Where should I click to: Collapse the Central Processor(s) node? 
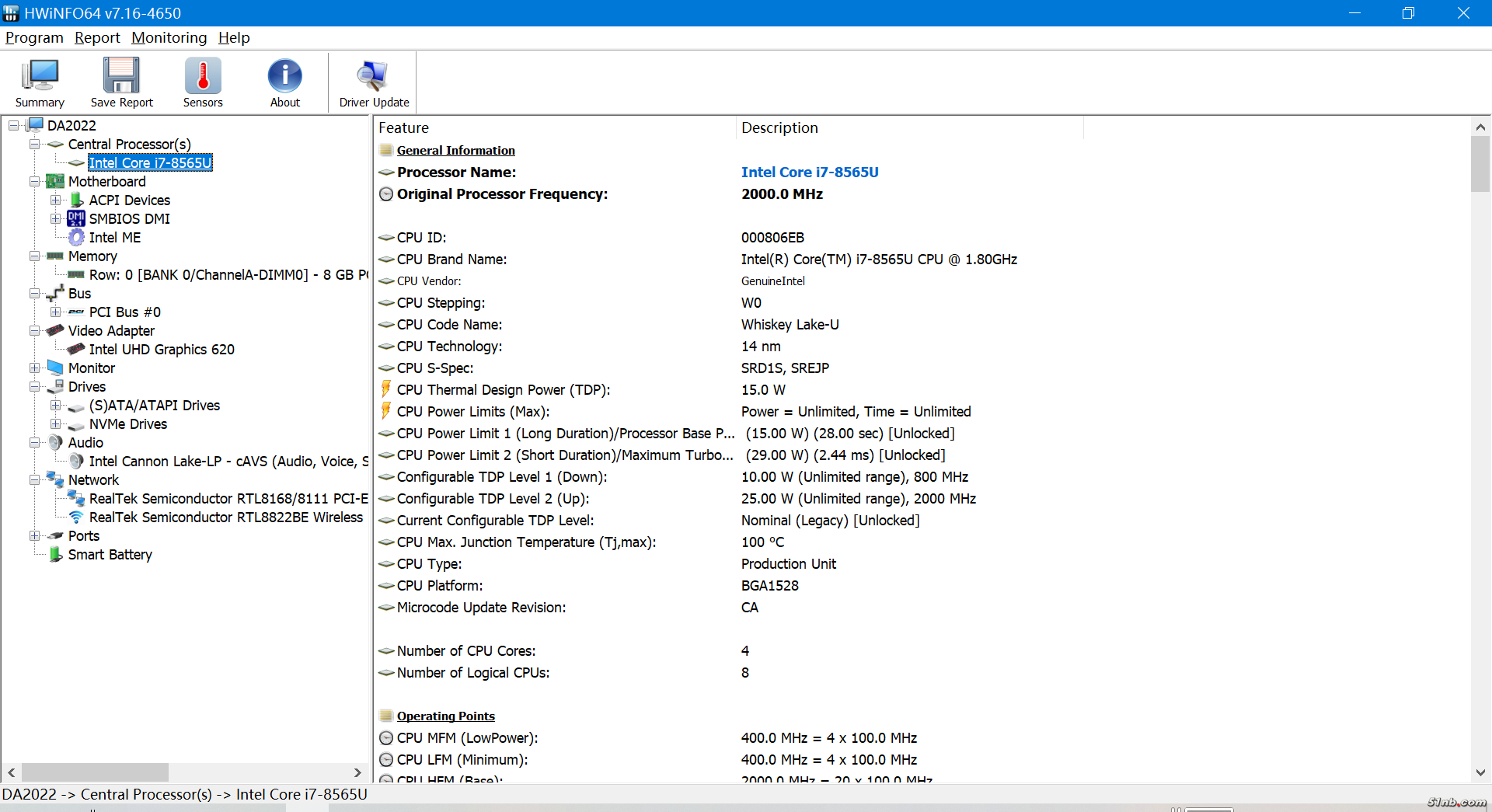34,145
